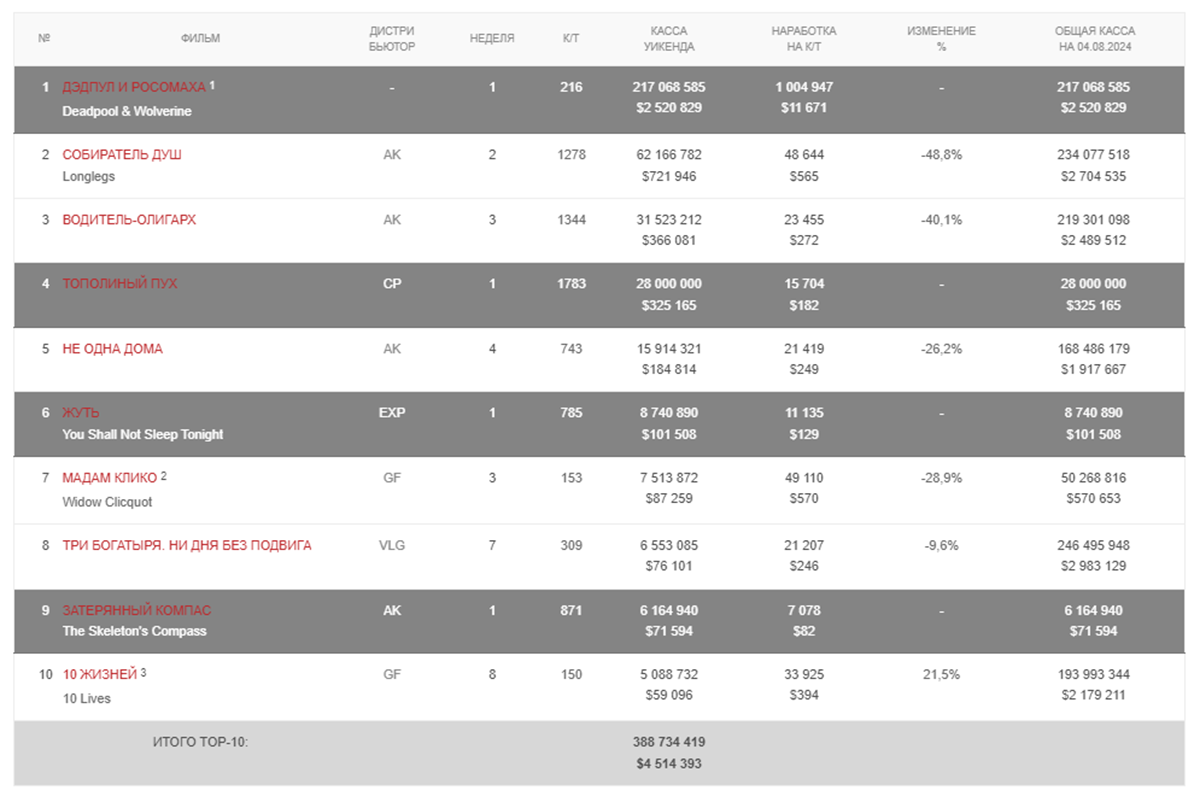Viewport: 1200px width, 802px height.
Task: Click the ЖУТЬ film title
Action: (81, 413)
